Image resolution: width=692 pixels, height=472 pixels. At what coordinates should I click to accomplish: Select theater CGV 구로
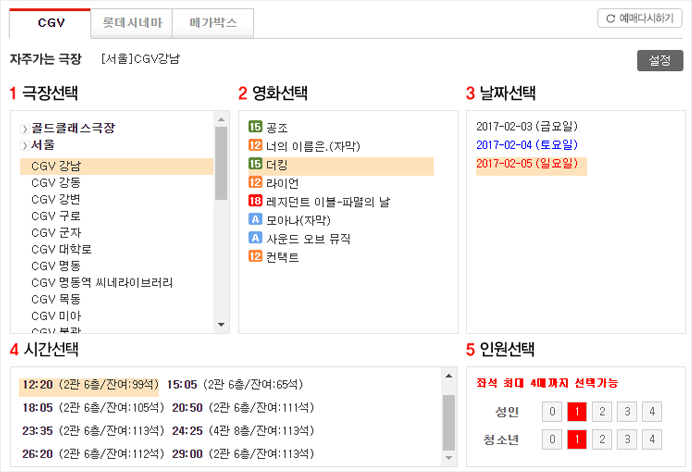56,216
